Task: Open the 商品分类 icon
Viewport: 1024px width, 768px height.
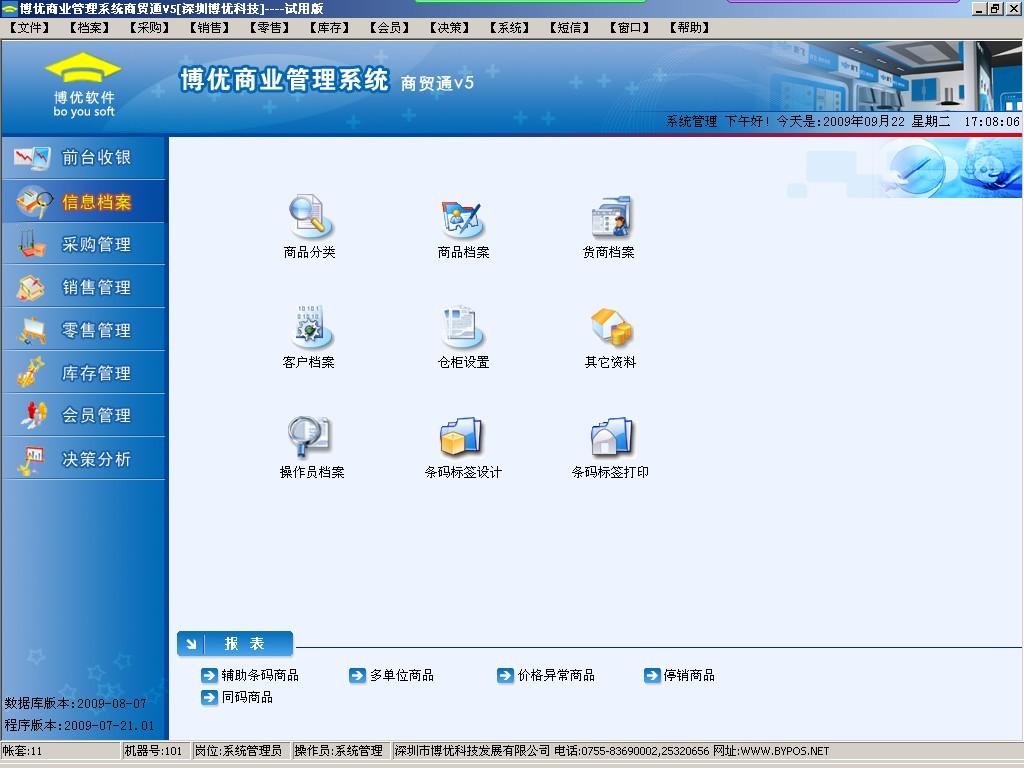Action: [309, 218]
